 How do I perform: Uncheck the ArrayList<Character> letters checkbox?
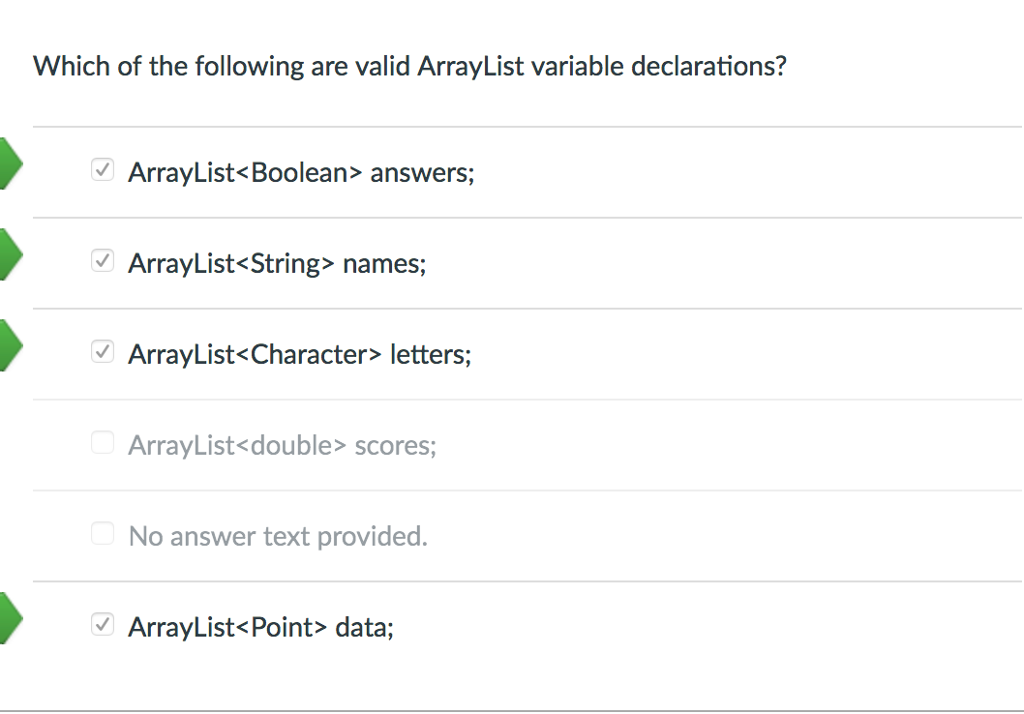(103, 351)
